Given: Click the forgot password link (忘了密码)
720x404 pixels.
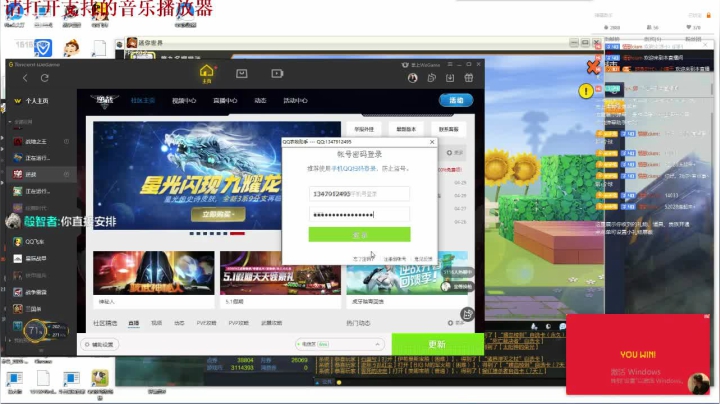Looking at the screenshot, I should coord(364,259).
